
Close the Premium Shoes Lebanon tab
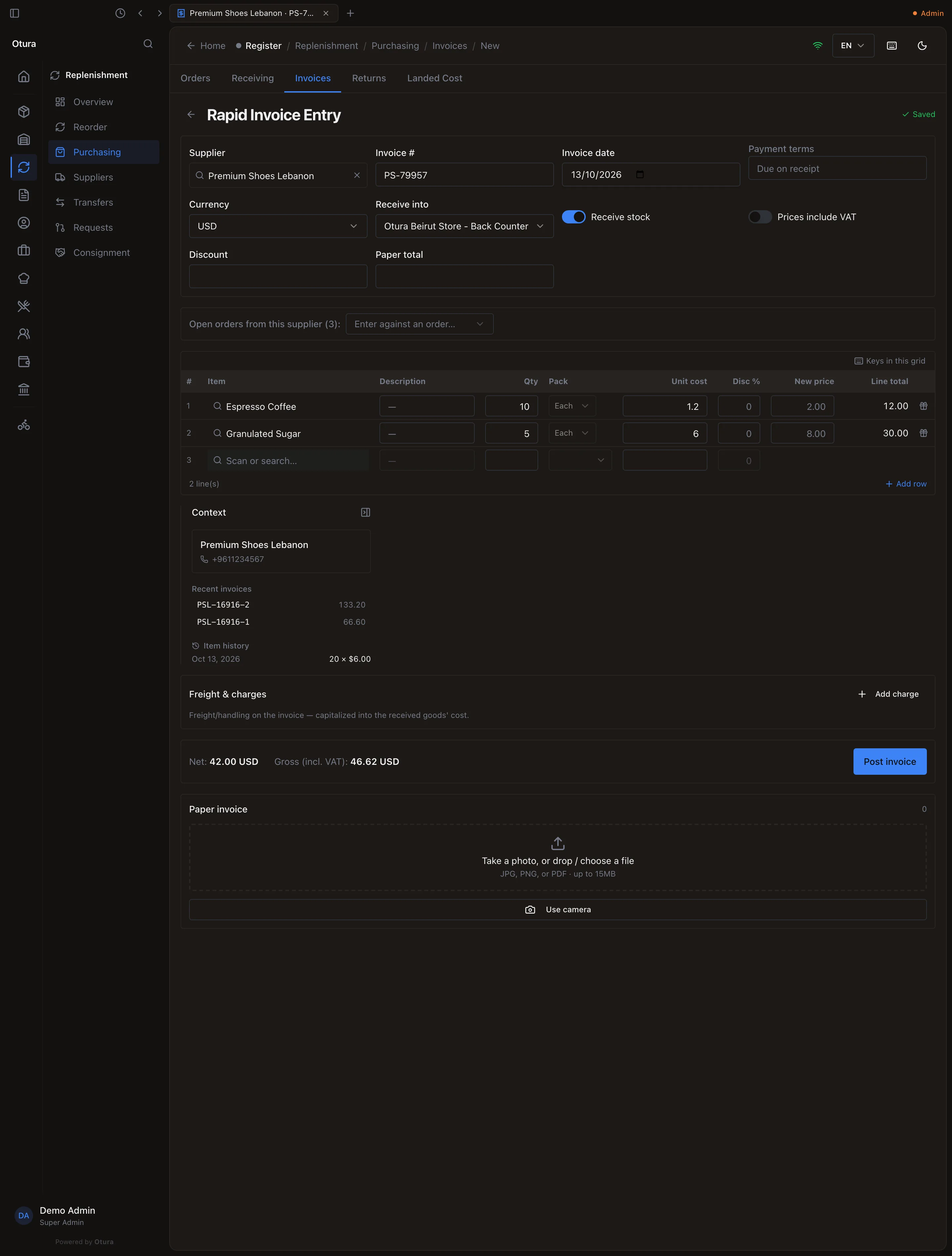pos(326,13)
